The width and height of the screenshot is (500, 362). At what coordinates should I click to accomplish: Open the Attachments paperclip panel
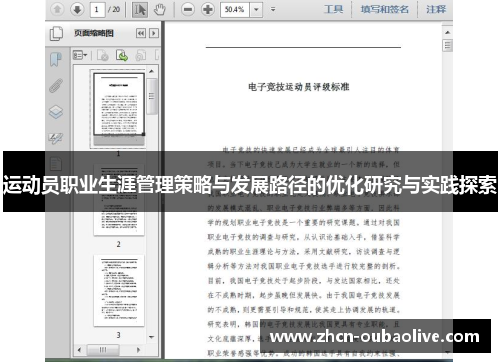(56, 86)
